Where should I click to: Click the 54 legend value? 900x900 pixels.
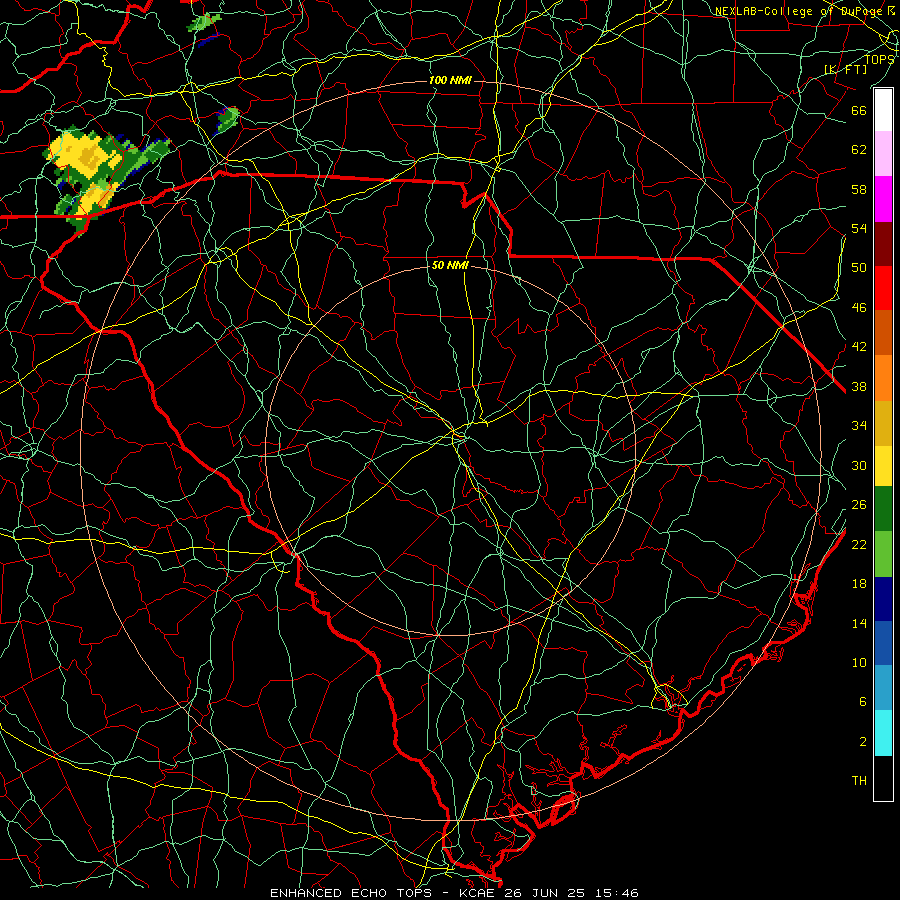tap(859, 228)
